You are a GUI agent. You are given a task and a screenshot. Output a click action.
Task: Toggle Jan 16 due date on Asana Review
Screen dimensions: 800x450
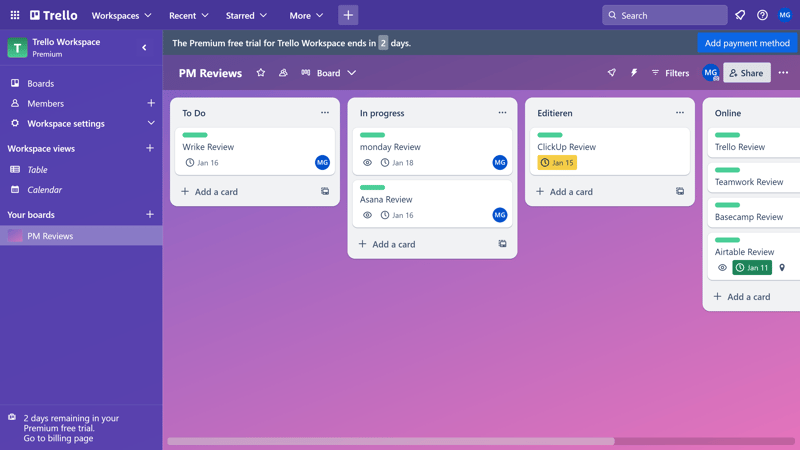pos(397,215)
